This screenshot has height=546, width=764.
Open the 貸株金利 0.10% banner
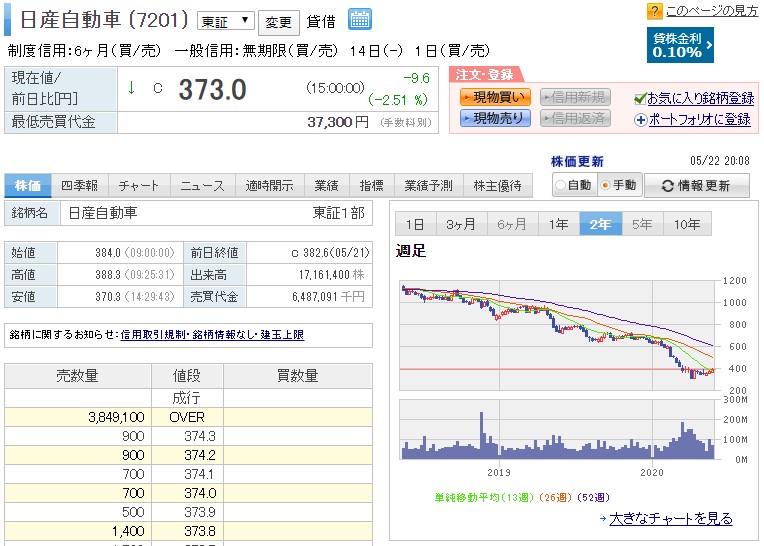pos(680,45)
